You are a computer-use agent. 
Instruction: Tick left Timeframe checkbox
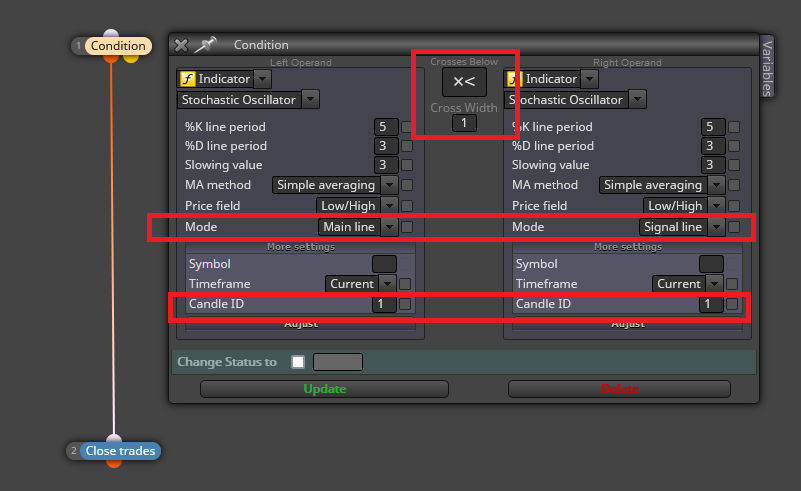tap(405, 284)
